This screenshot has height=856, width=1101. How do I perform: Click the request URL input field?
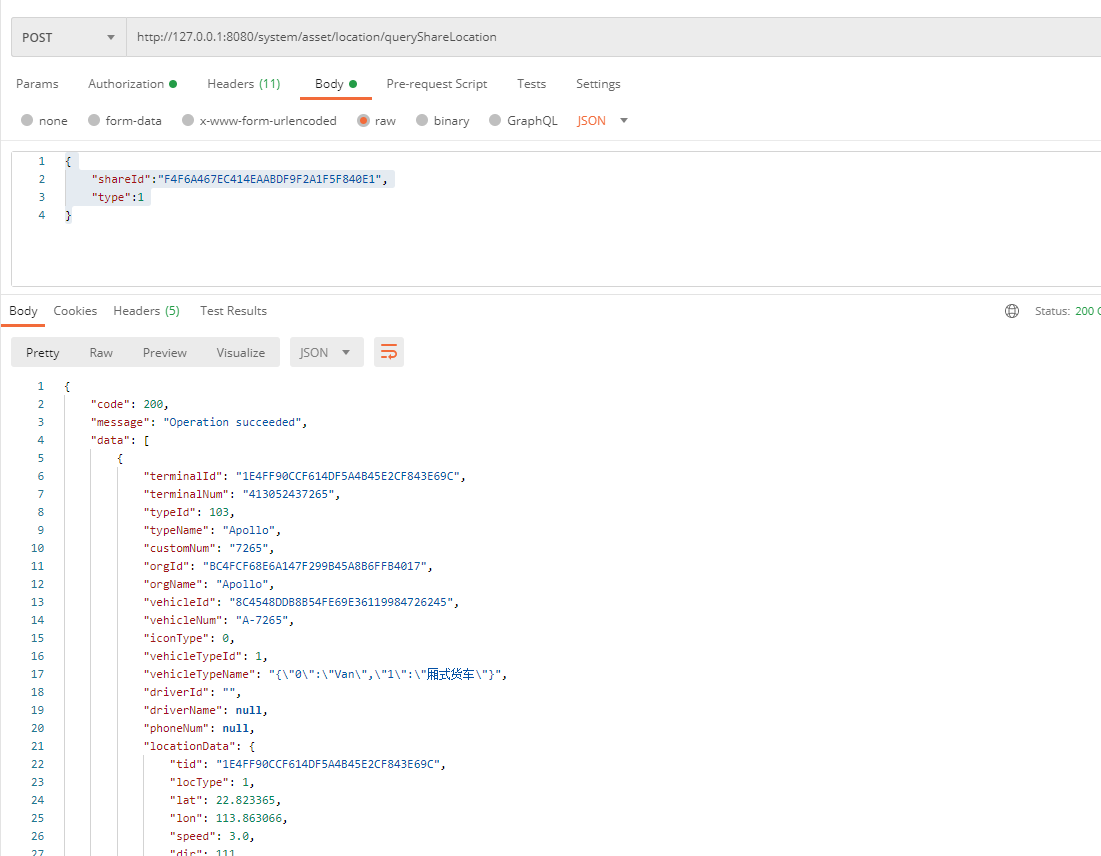pos(600,37)
